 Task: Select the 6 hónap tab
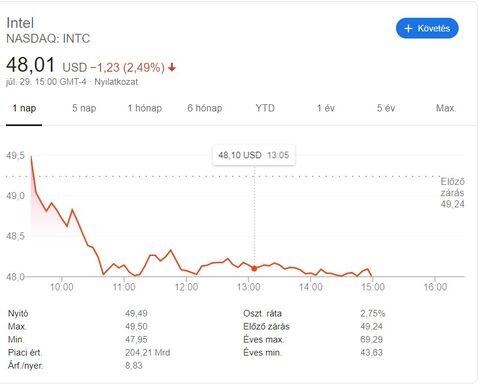(x=205, y=108)
